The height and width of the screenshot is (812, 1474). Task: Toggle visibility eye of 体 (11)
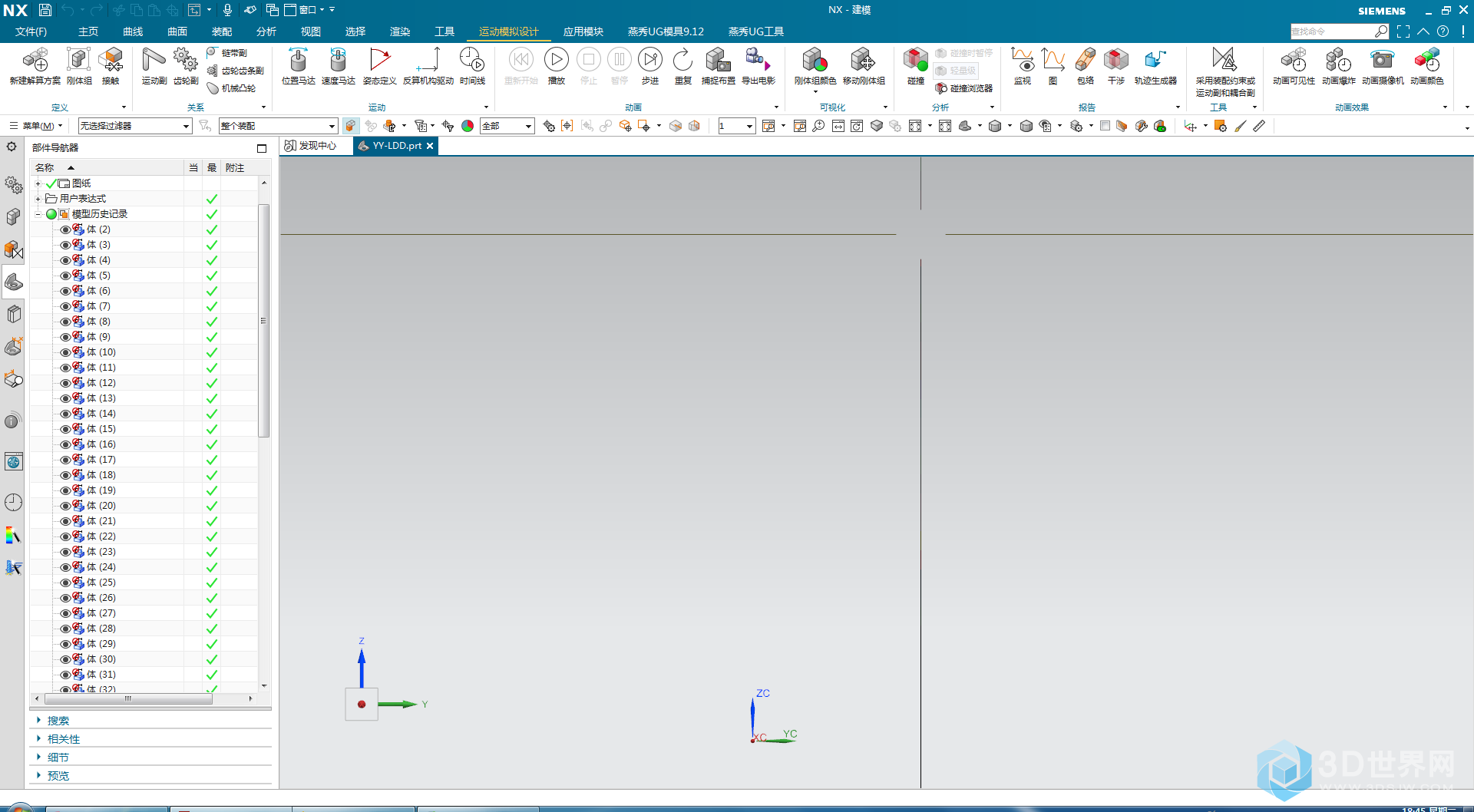point(65,368)
